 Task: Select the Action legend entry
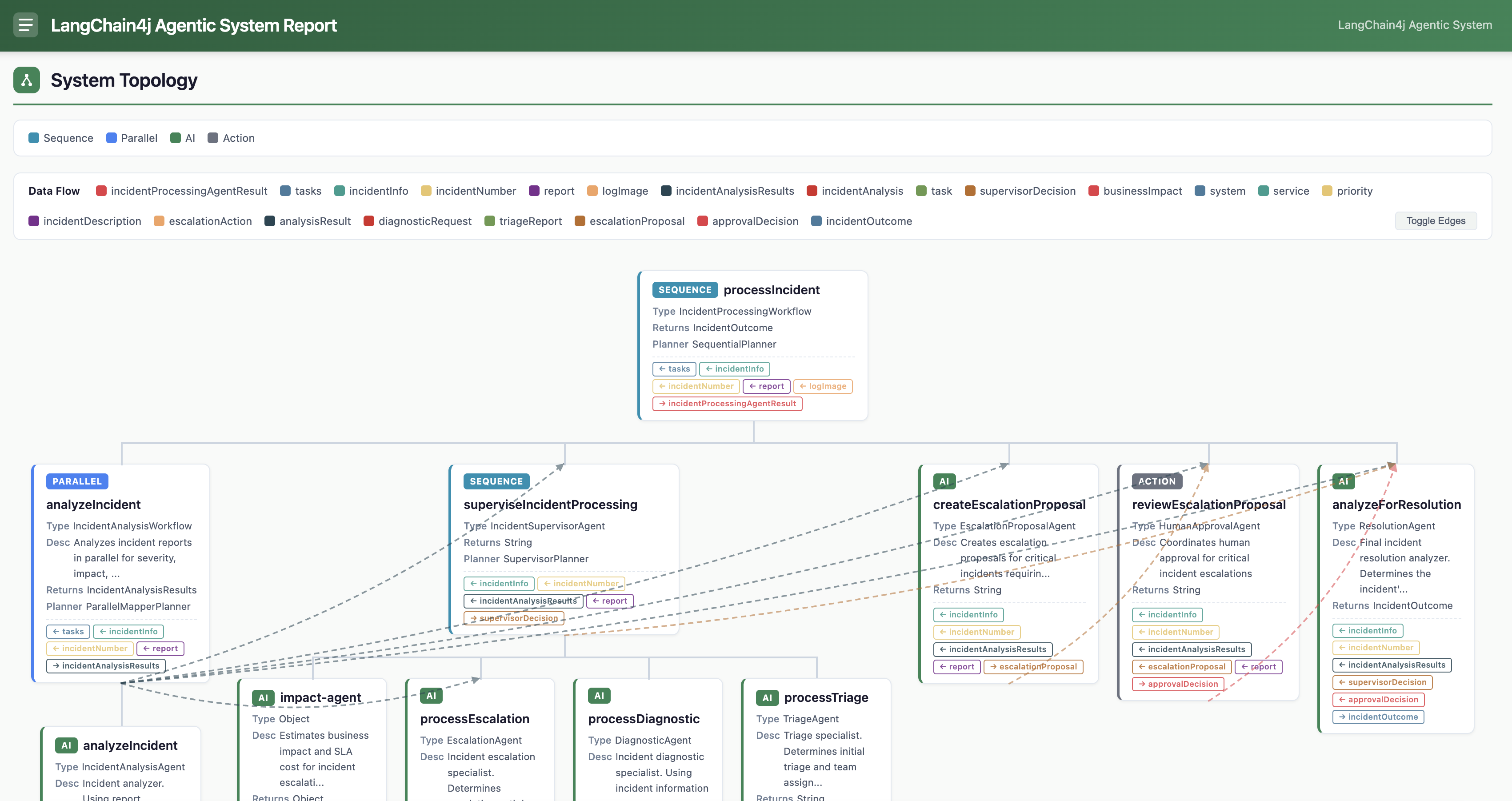tap(231, 138)
